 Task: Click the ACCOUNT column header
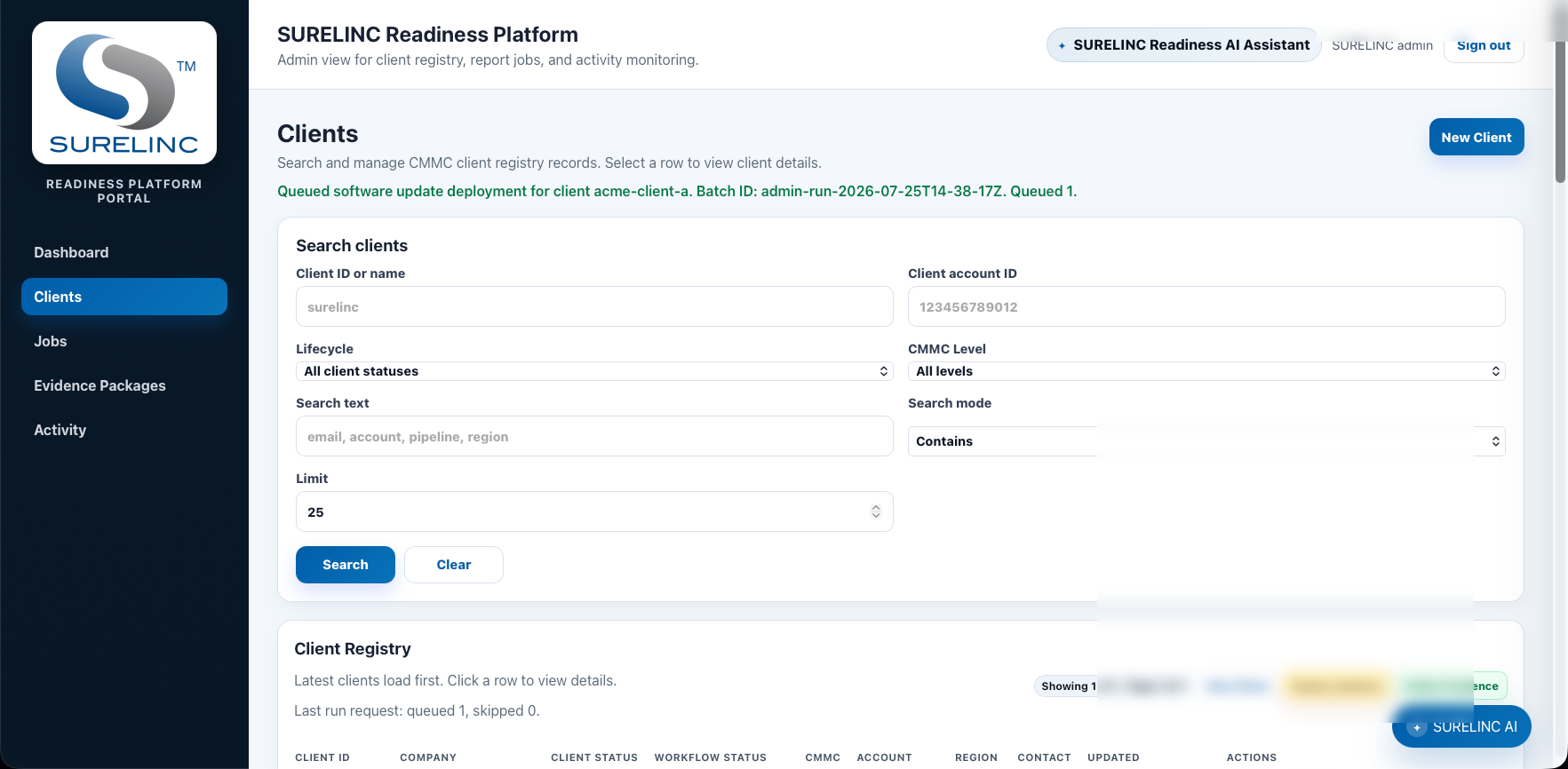(884, 757)
